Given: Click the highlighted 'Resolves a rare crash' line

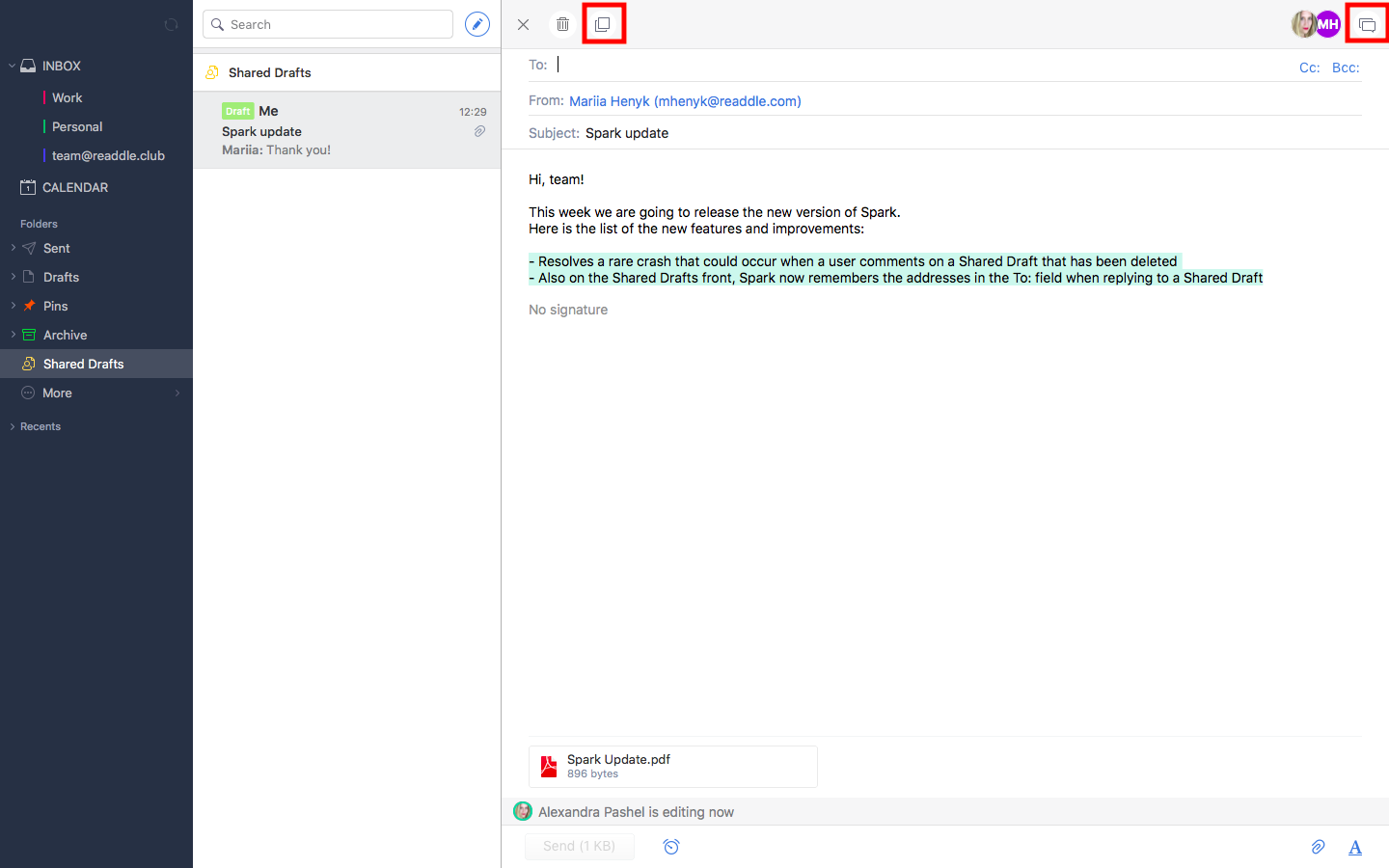Looking at the screenshot, I should (x=854, y=261).
